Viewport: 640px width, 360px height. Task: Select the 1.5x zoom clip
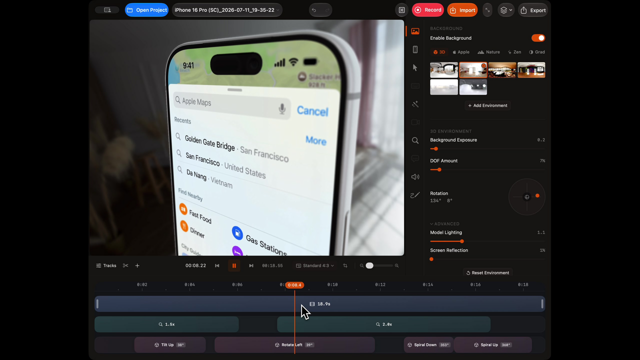[x=167, y=324]
